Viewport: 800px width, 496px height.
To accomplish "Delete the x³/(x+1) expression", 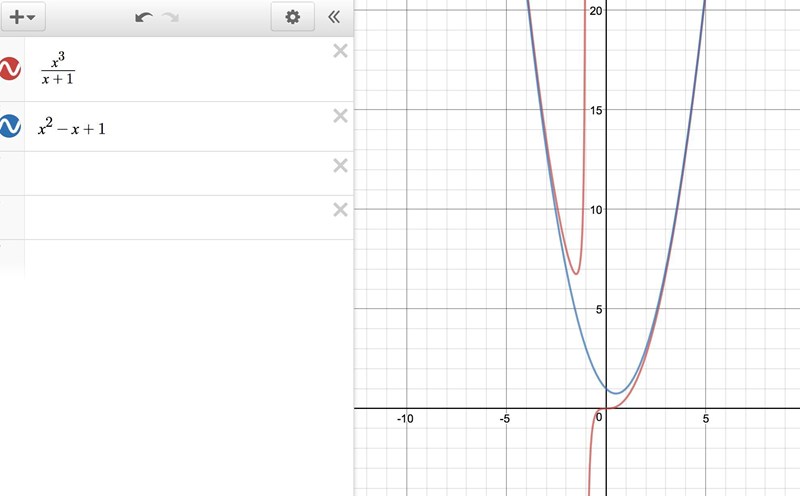I will pos(340,52).
